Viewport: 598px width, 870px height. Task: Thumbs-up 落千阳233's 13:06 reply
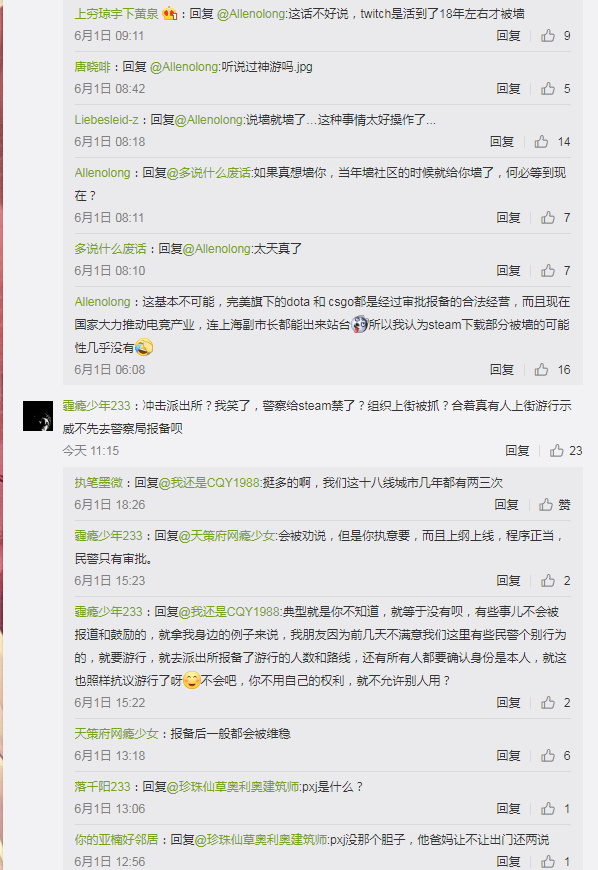[548, 809]
